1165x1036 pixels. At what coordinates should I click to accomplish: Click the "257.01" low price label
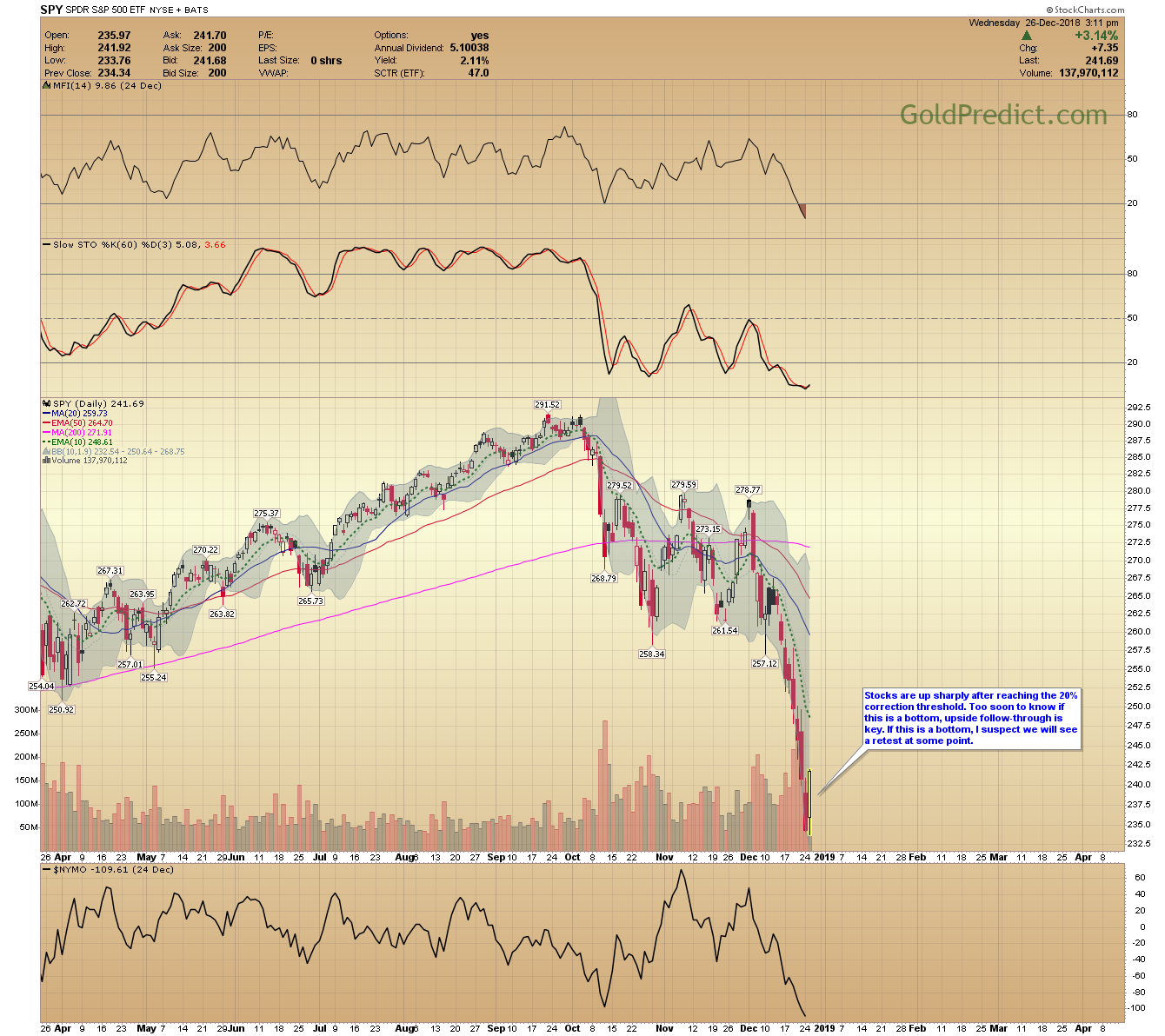(x=130, y=664)
